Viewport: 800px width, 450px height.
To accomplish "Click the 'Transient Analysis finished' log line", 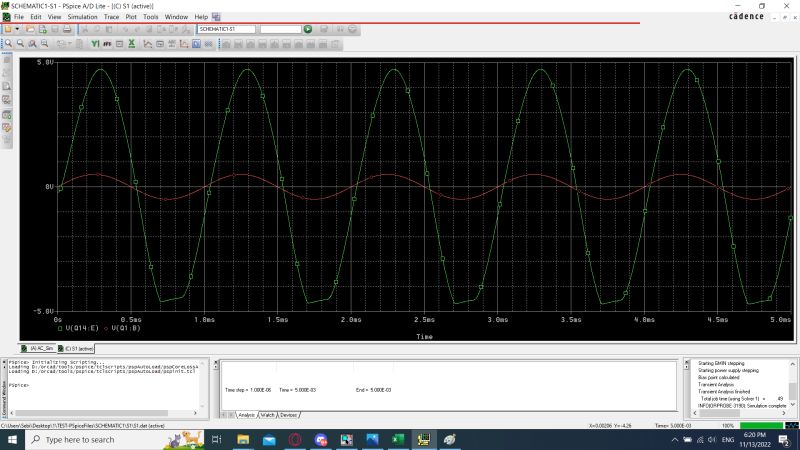I will 724,391.
